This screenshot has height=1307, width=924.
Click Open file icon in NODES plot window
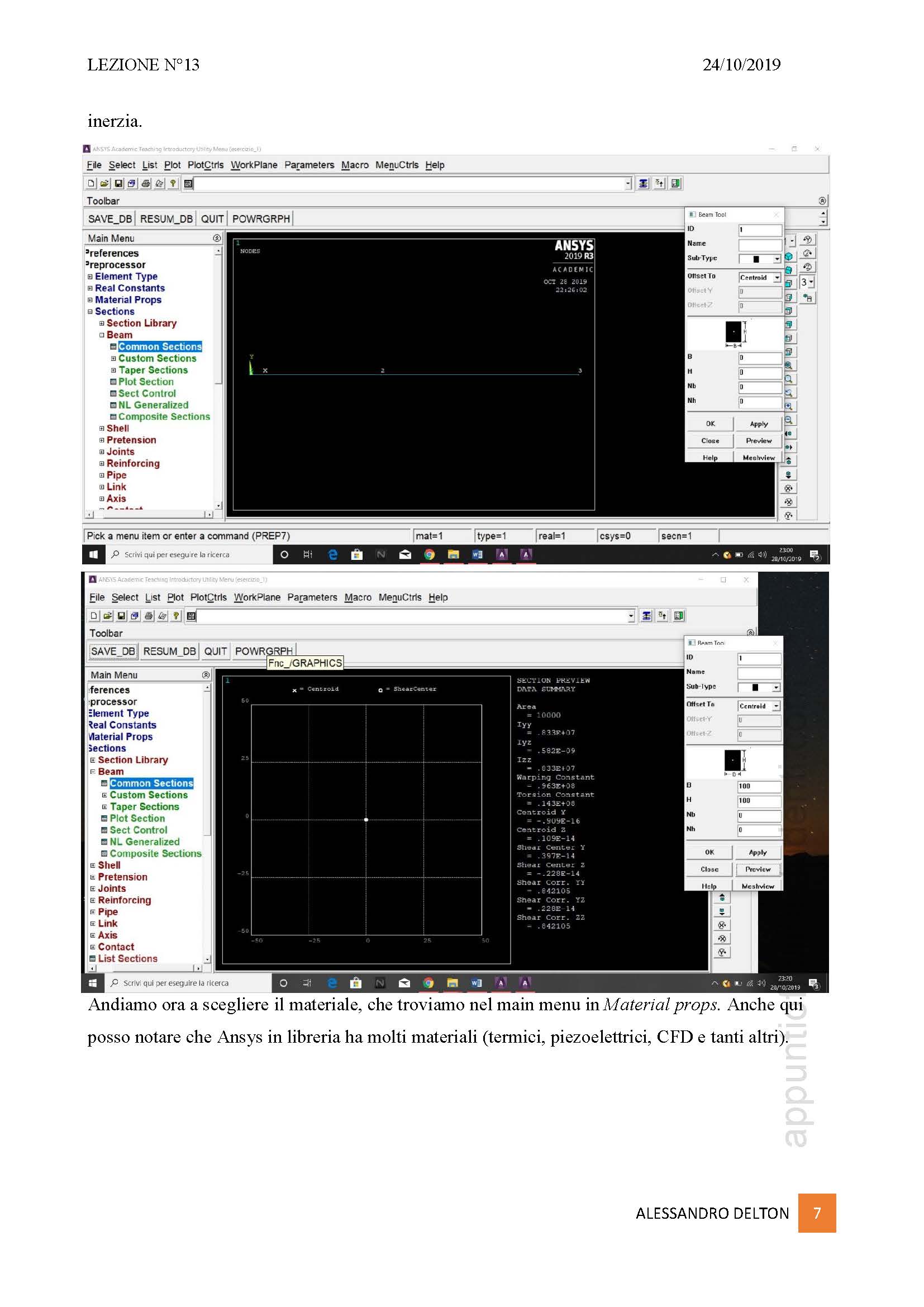pos(104,183)
